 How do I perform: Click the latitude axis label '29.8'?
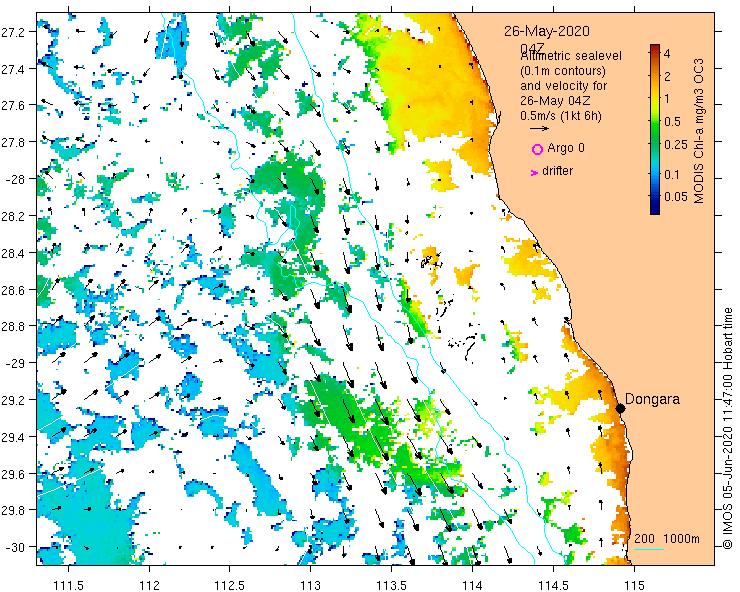[x=12, y=510]
